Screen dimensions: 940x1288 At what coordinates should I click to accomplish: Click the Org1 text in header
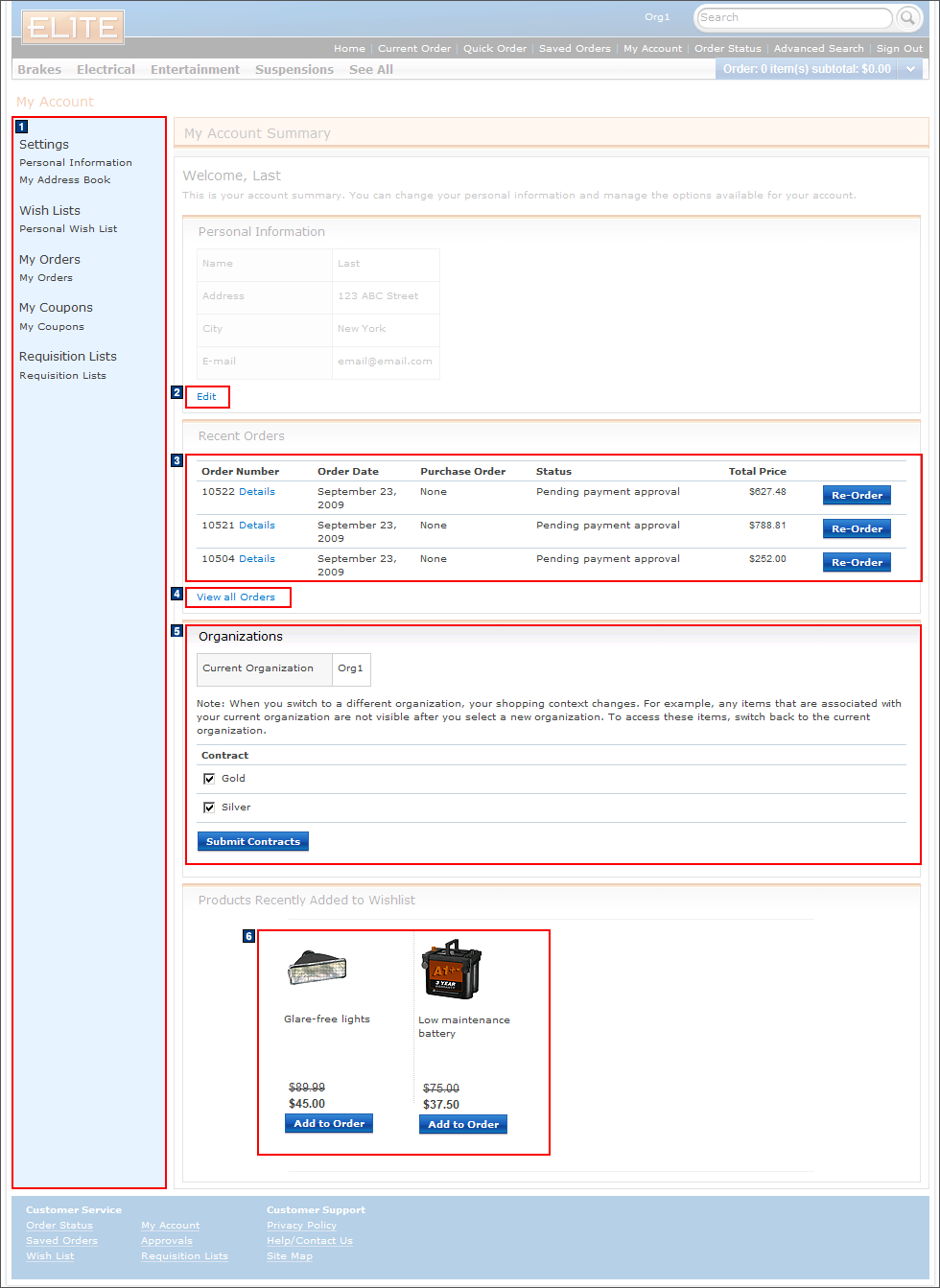[x=657, y=17]
